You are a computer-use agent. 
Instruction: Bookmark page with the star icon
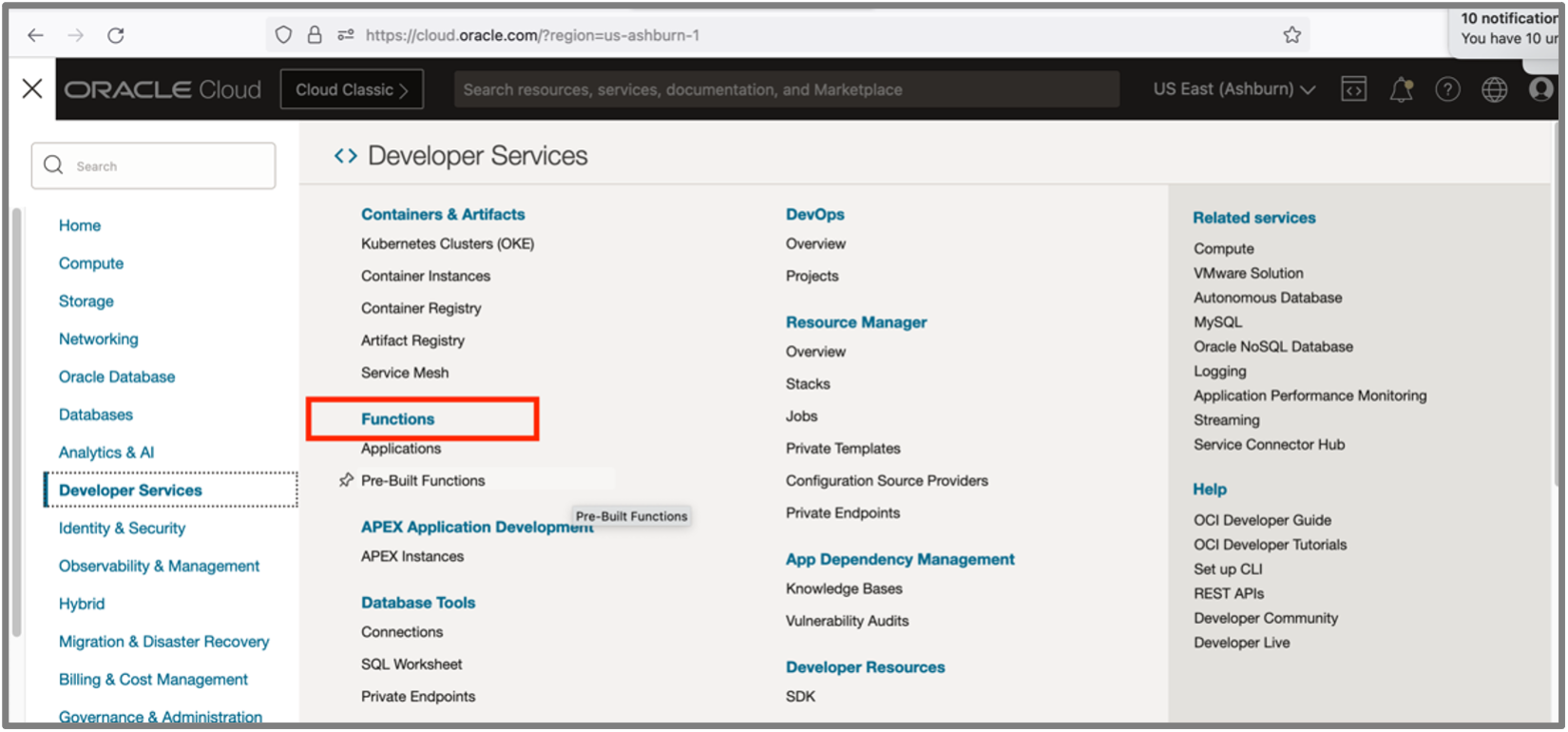tap(1291, 35)
